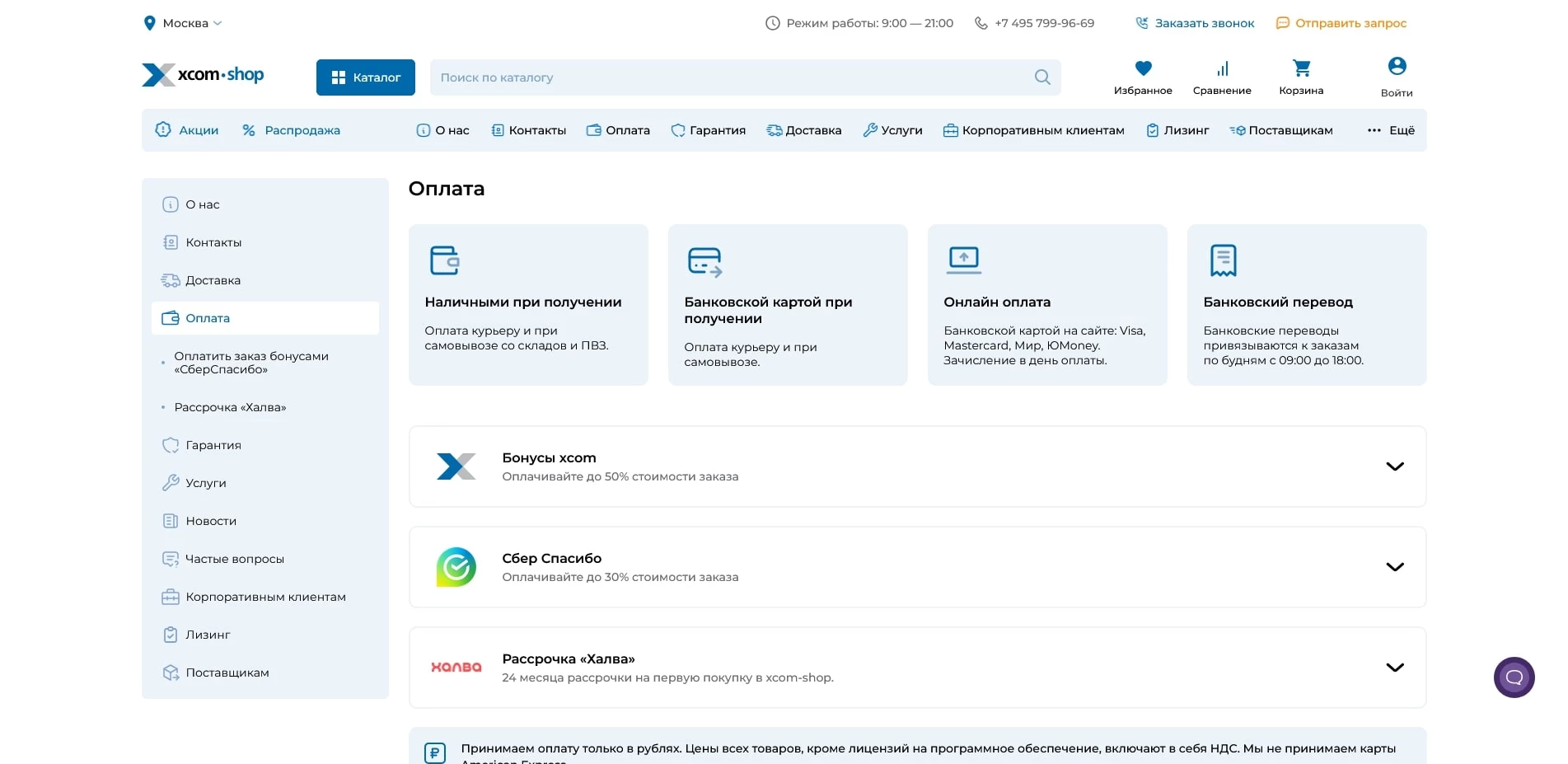Focus the Поиск по каталогу search field
1568x764 pixels.
click(x=725, y=77)
